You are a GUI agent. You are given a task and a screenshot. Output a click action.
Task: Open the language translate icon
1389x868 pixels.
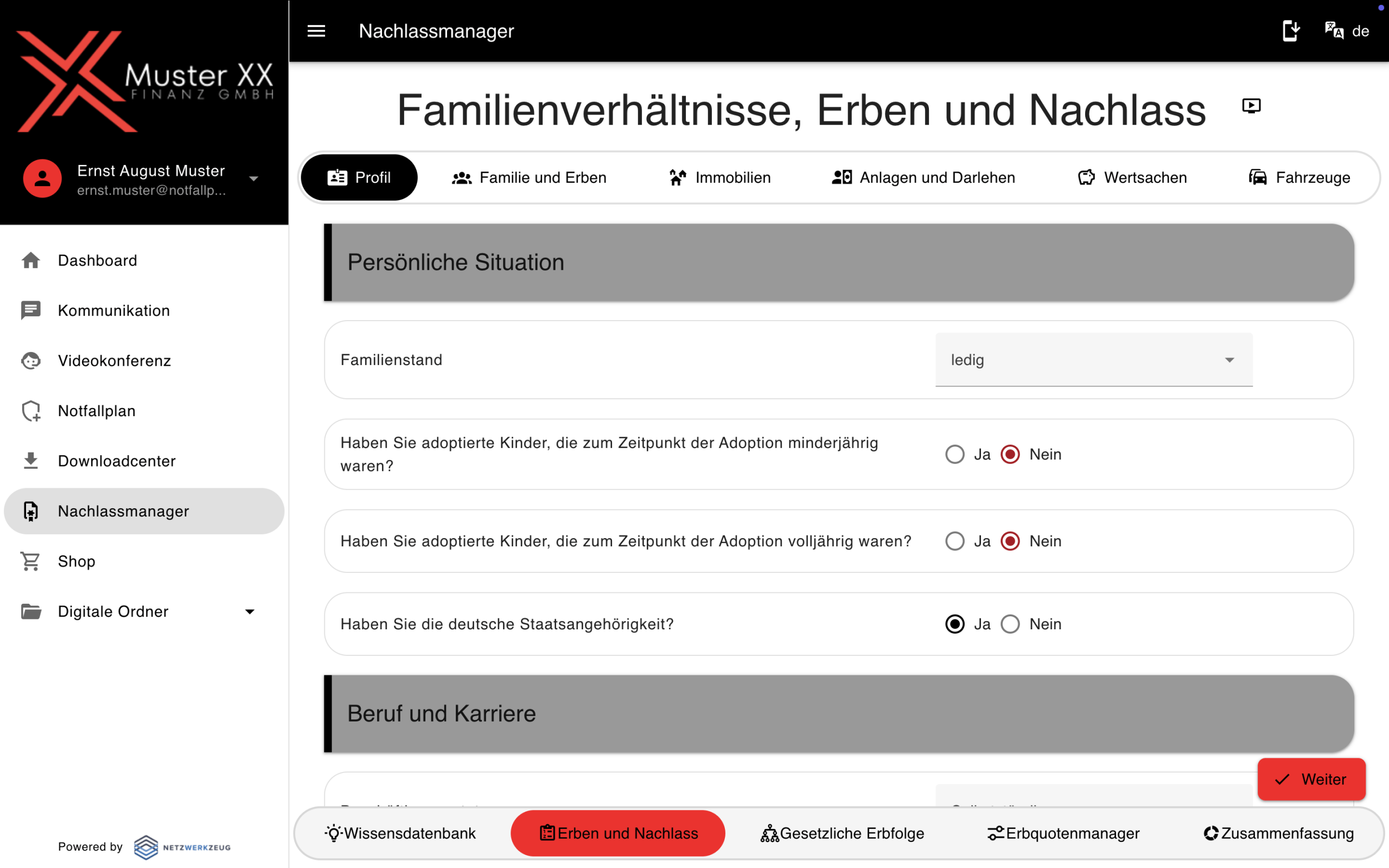[x=1334, y=30]
